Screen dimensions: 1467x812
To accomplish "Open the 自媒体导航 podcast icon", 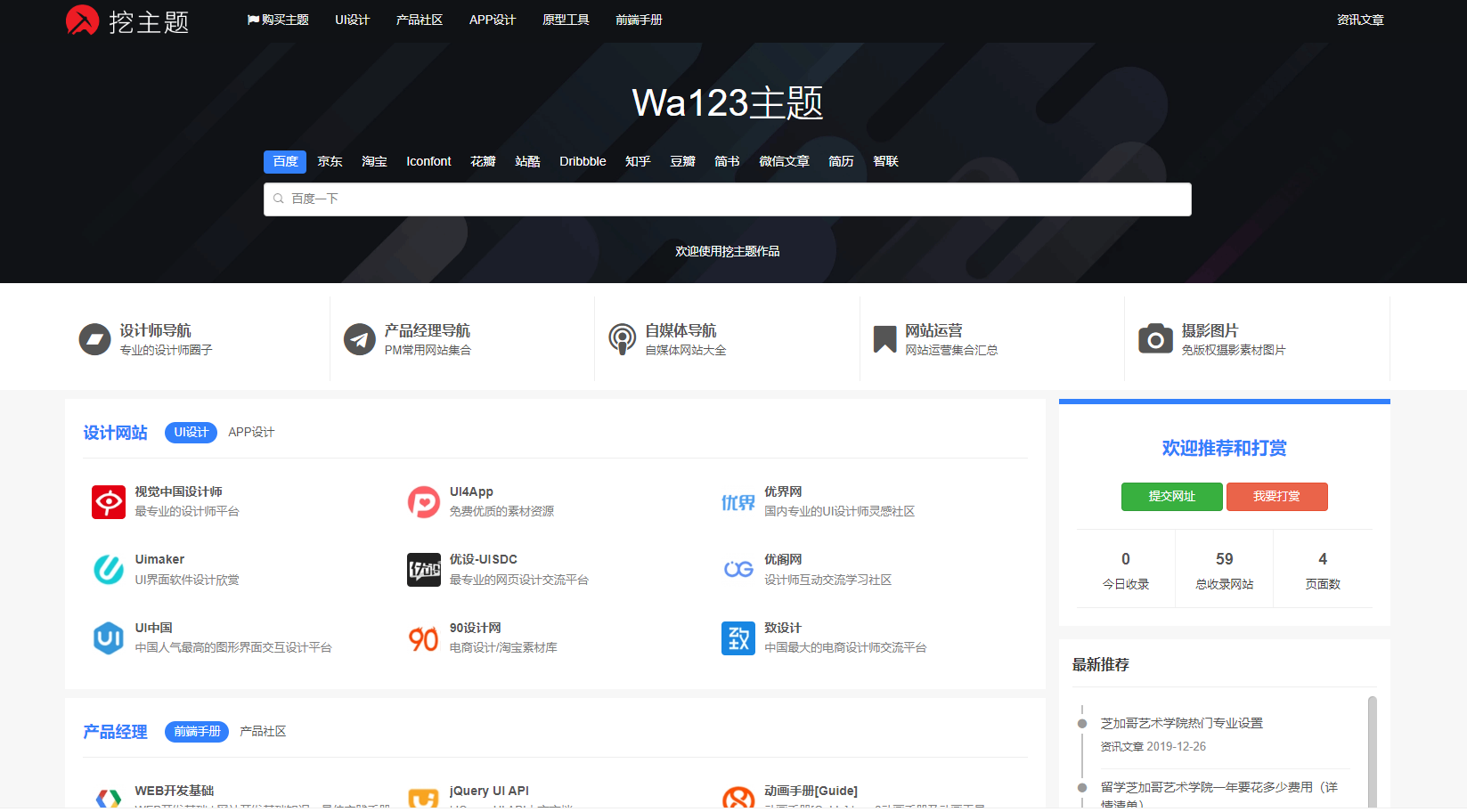I will pyautogui.click(x=622, y=339).
